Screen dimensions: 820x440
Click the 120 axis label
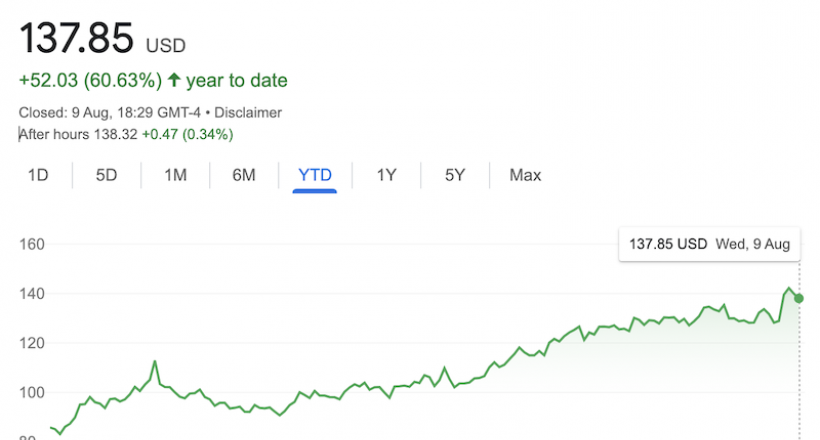coord(32,343)
